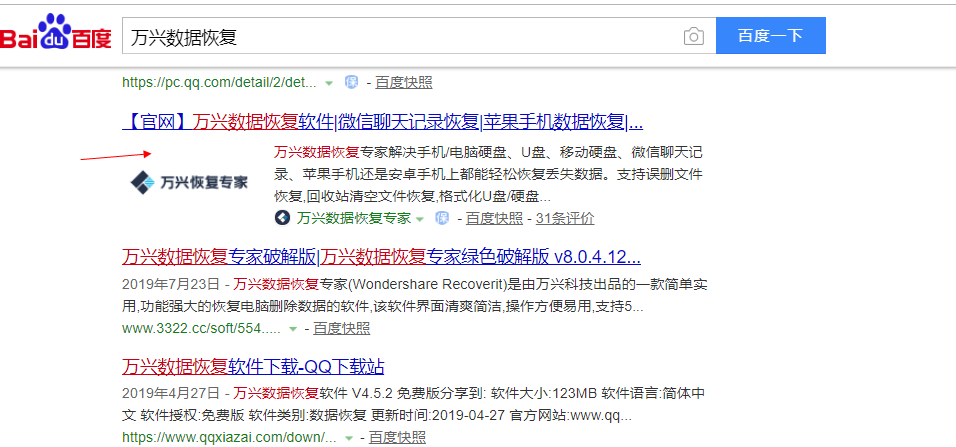Expand dropdown arrow after 万兴数据恢复专家 source
Viewport: 956px width, 447px height.
pyautogui.click(x=419, y=218)
